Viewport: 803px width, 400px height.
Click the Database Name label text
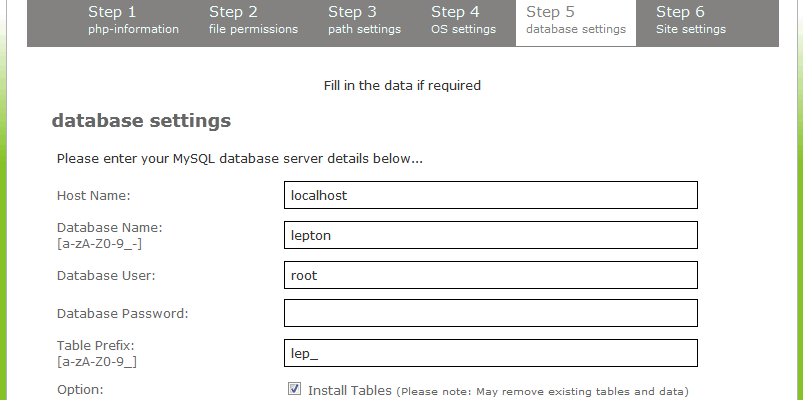tap(110, 227)
